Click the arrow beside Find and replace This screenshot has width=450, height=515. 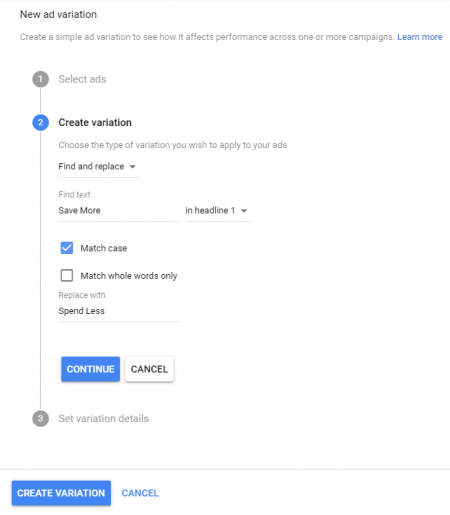point(132,167)
